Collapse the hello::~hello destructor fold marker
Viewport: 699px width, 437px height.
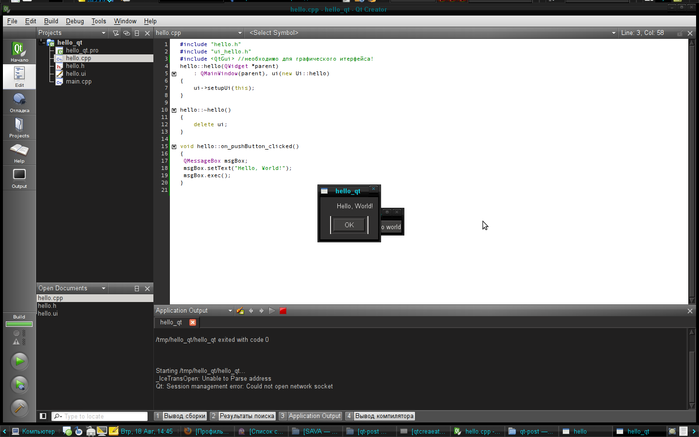point(174,110)
